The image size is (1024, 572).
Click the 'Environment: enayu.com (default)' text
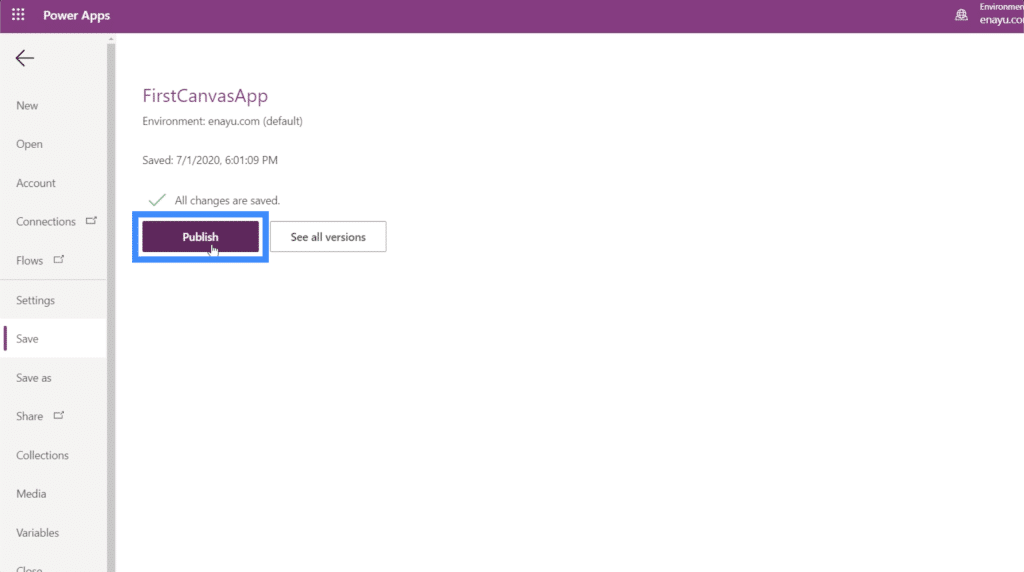pyautogui.click(x=222, y=121)
